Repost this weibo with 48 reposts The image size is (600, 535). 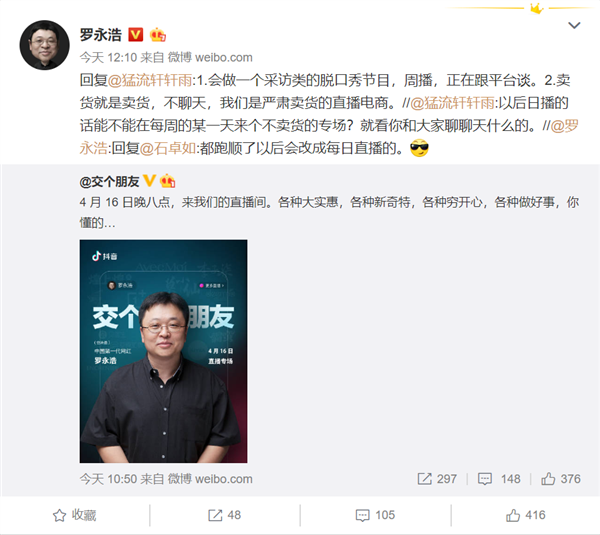[225, 515]
